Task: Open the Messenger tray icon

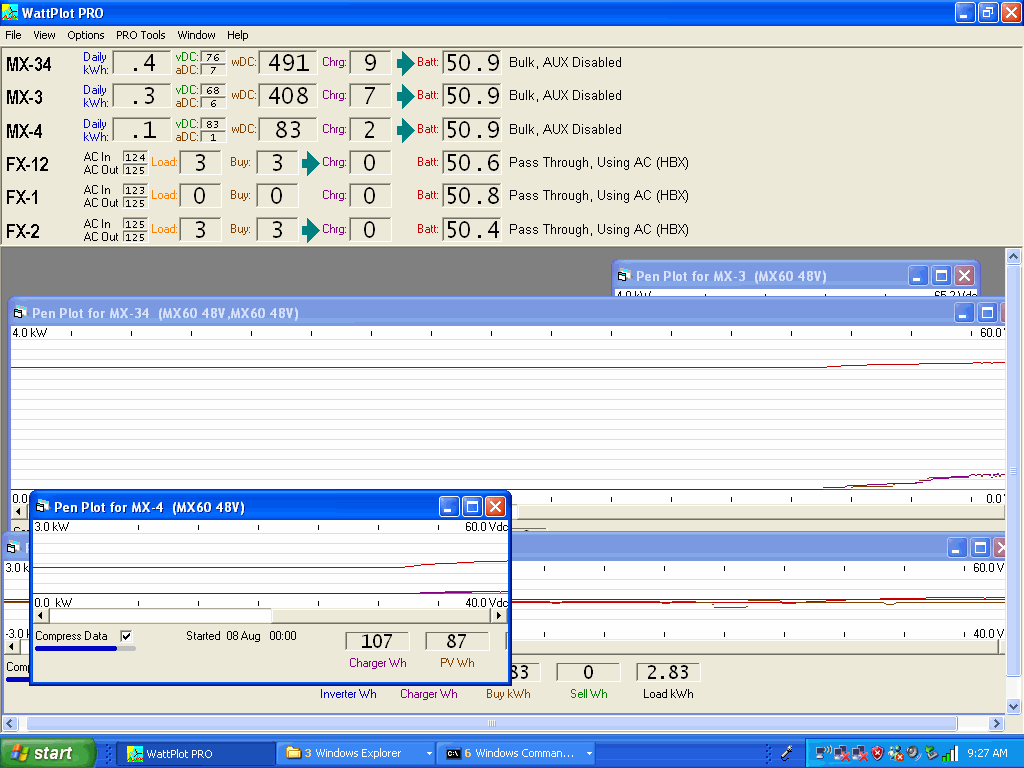Action: pyautogui.click(x=895, y=754)
